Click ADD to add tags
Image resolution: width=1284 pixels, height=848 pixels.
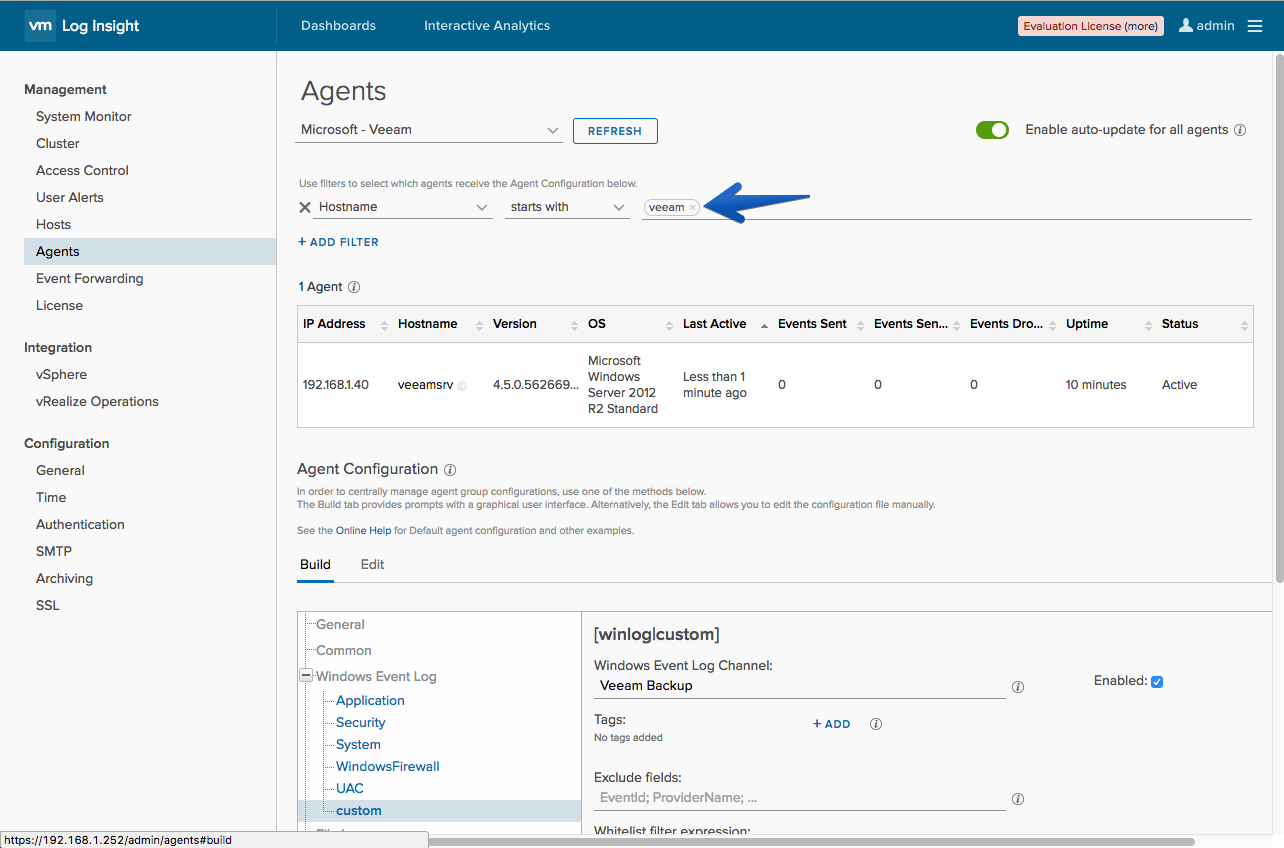tap(831, 724)
